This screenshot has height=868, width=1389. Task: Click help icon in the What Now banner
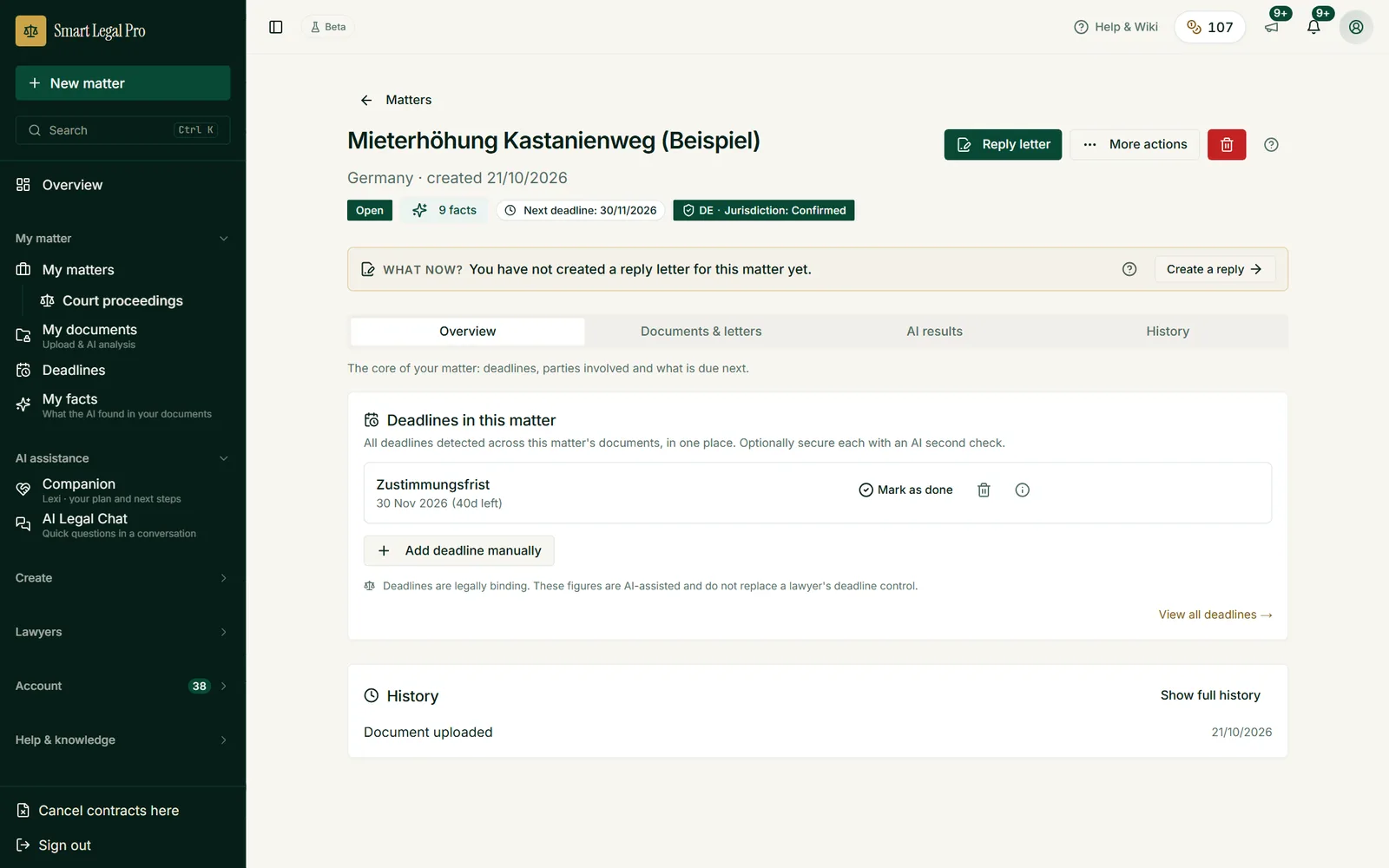tap(1129, 269)
